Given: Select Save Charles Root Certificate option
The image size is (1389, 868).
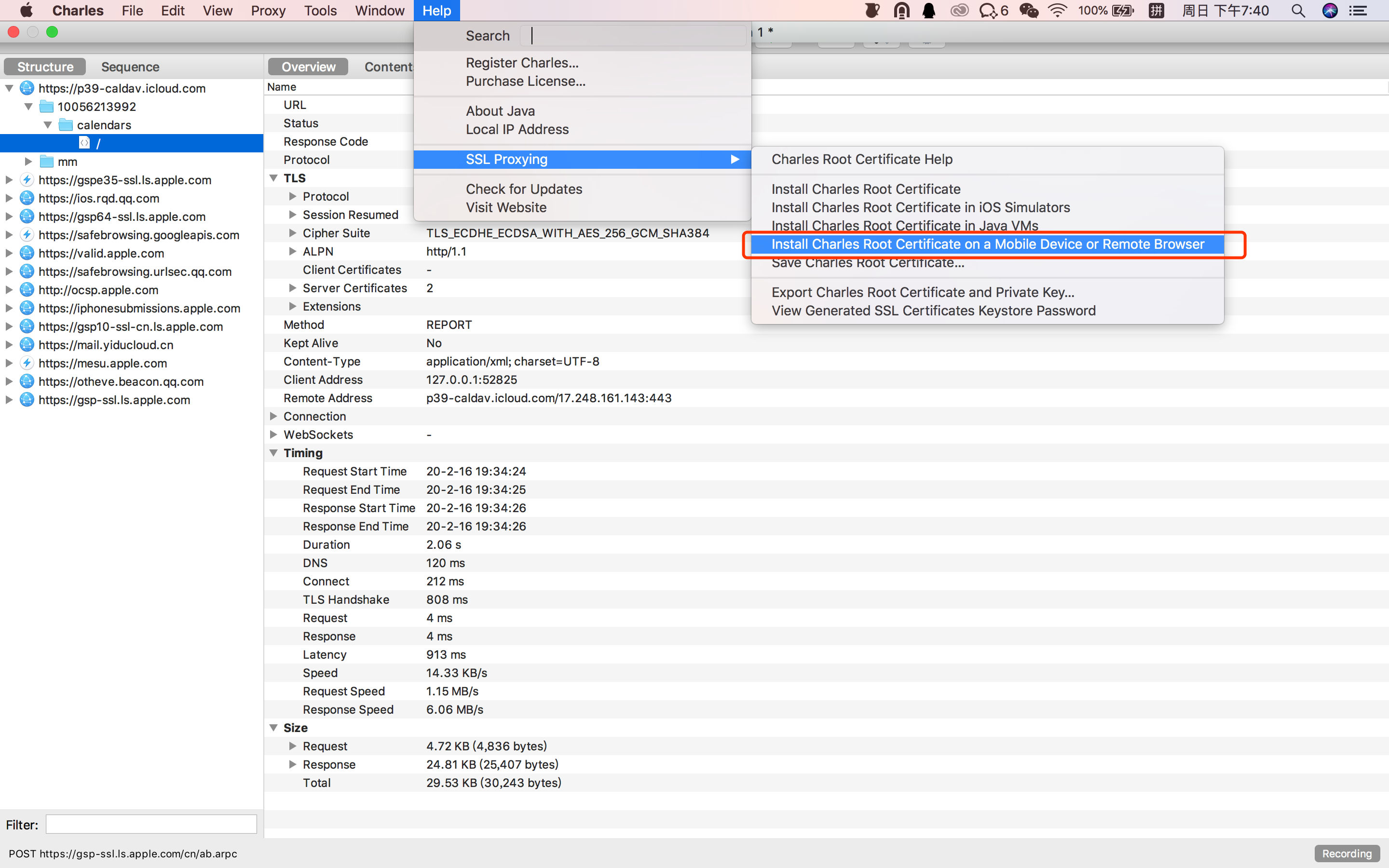Looking at the screenshot, I should click(867, 263).
